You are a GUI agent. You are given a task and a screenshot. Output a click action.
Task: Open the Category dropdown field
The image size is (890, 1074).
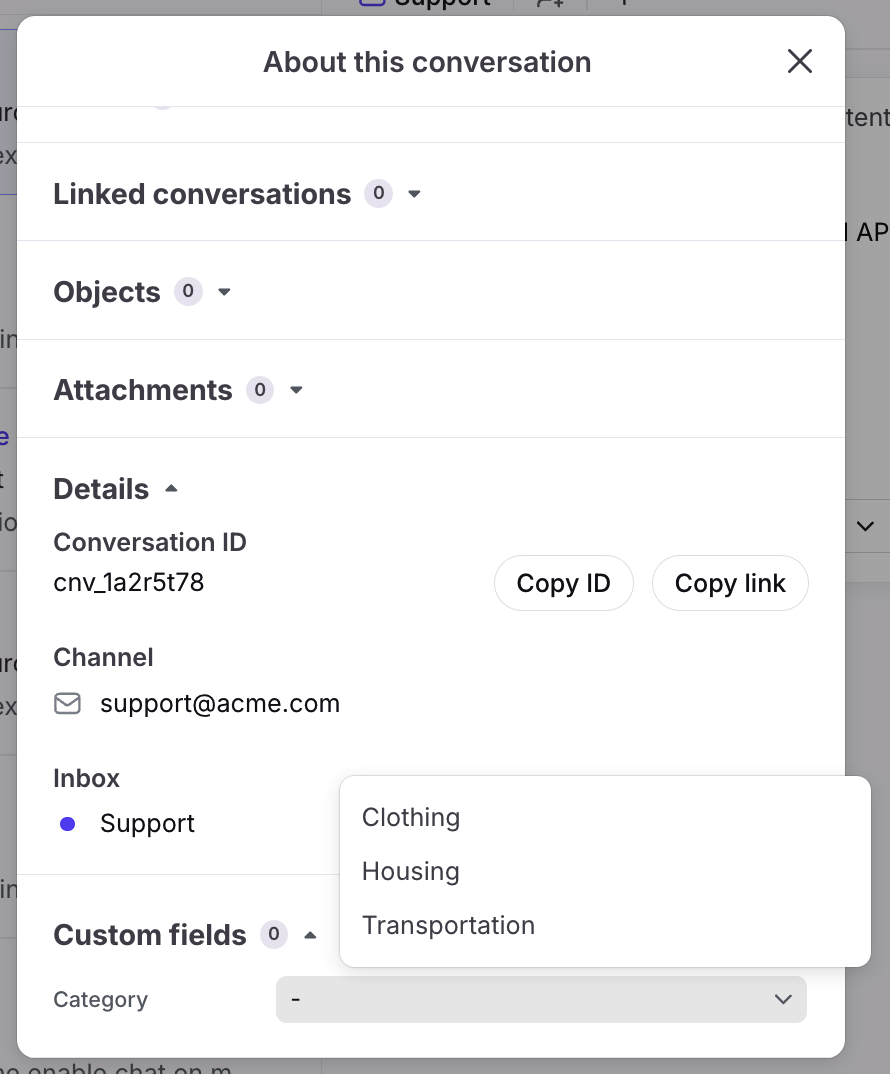point(540,999)
